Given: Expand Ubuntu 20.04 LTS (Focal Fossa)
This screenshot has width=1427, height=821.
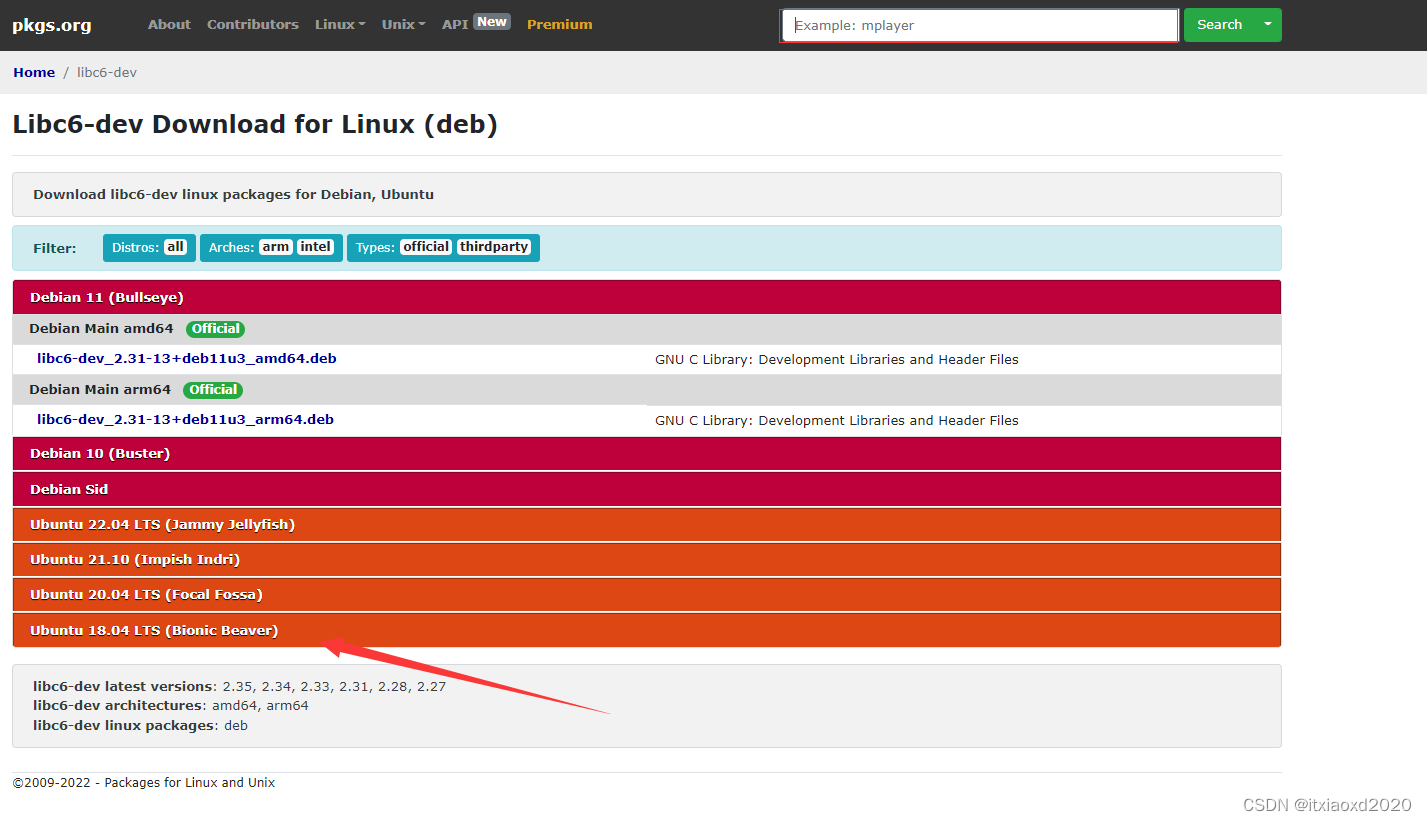Looking at the screenshot, I should coord(647,594).
